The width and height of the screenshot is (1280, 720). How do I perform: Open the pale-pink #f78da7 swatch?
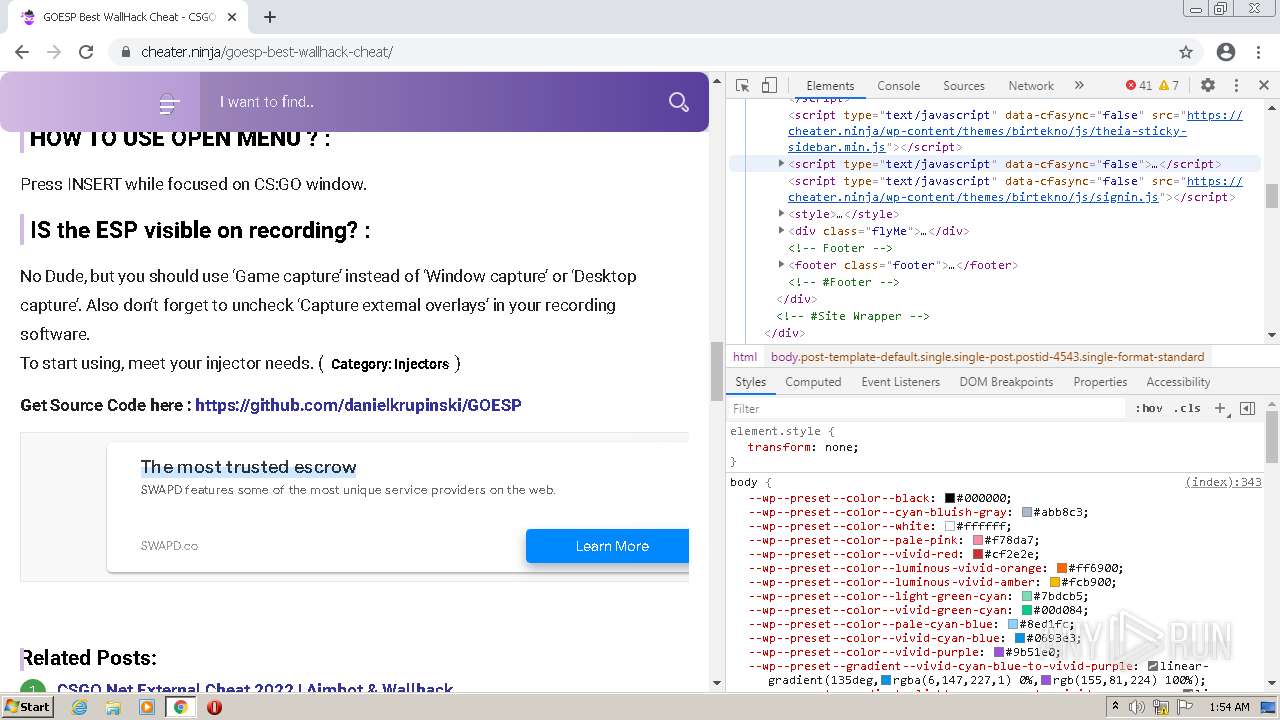(x=978, y=540)
